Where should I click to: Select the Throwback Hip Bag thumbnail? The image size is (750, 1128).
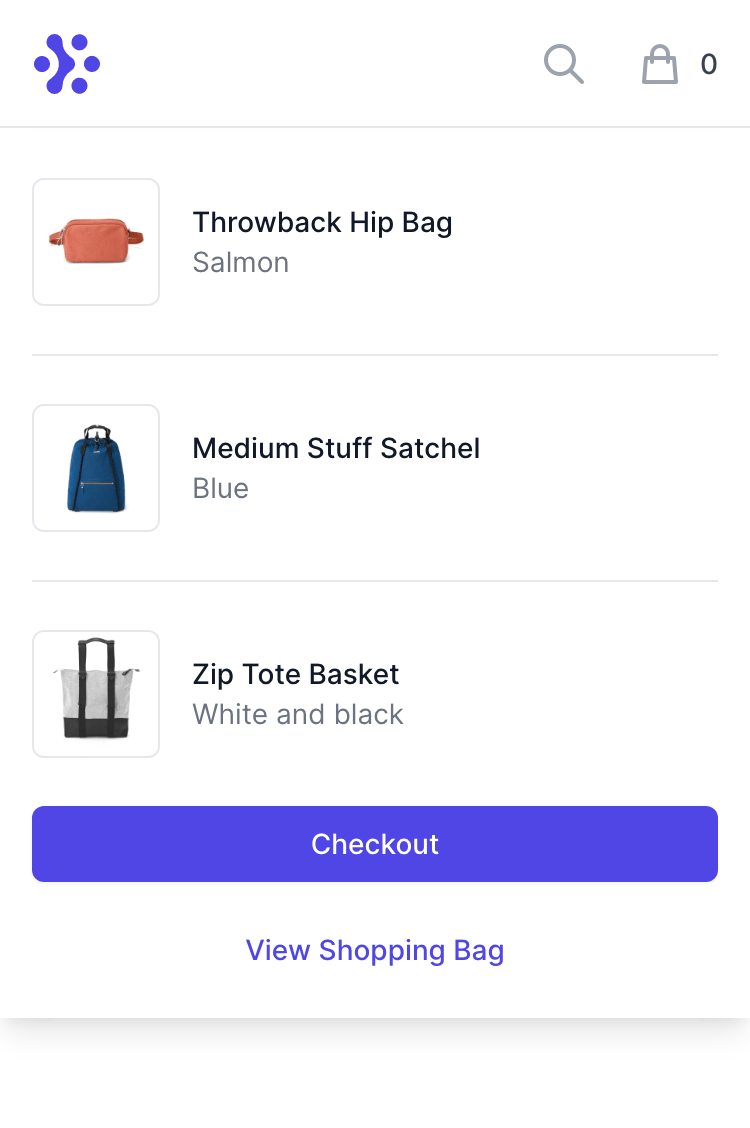click(x=96, y=242)
